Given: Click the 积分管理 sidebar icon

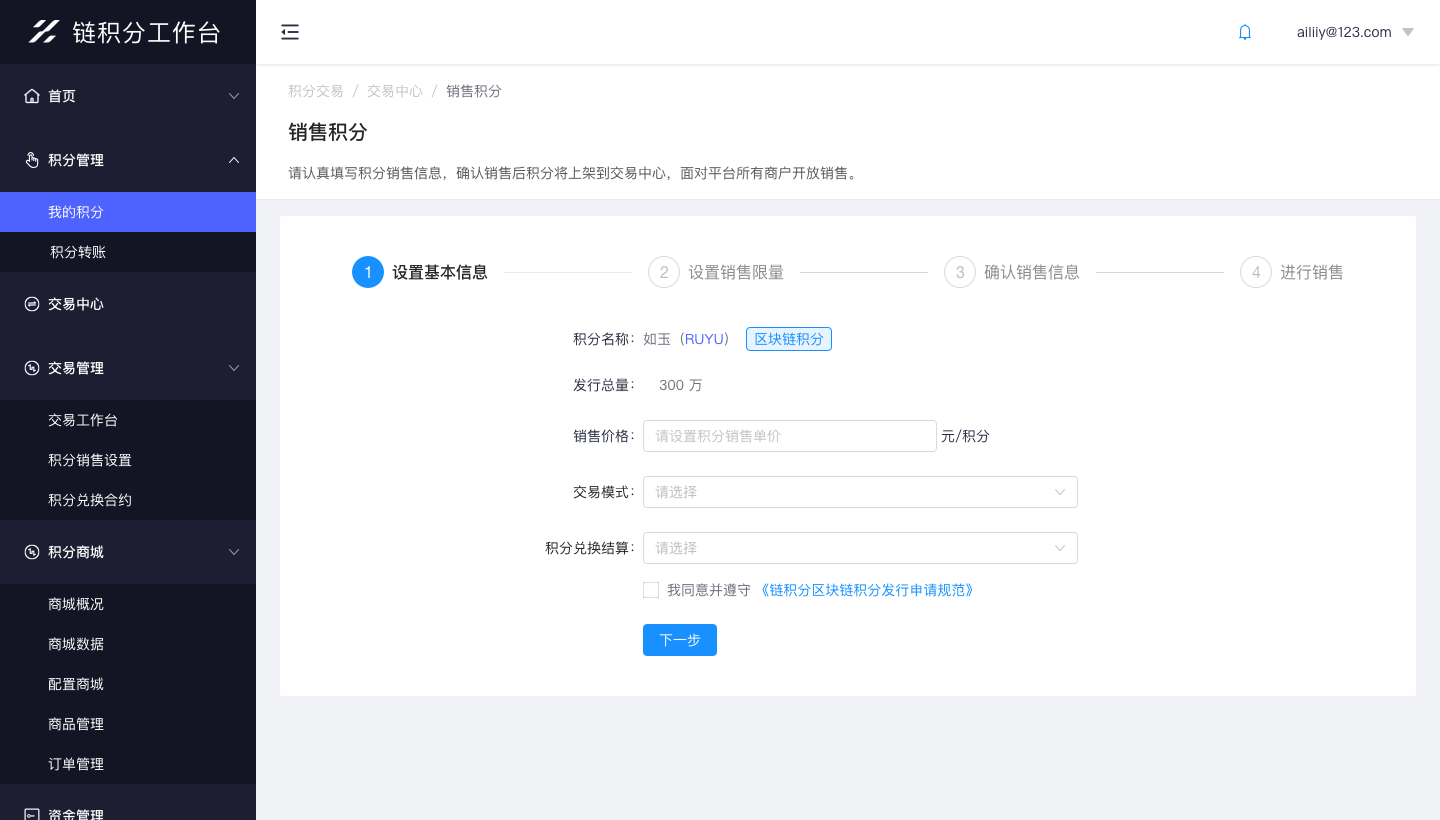Looking at the screenshot, I should pyautogui.click(x=33, y=159).
